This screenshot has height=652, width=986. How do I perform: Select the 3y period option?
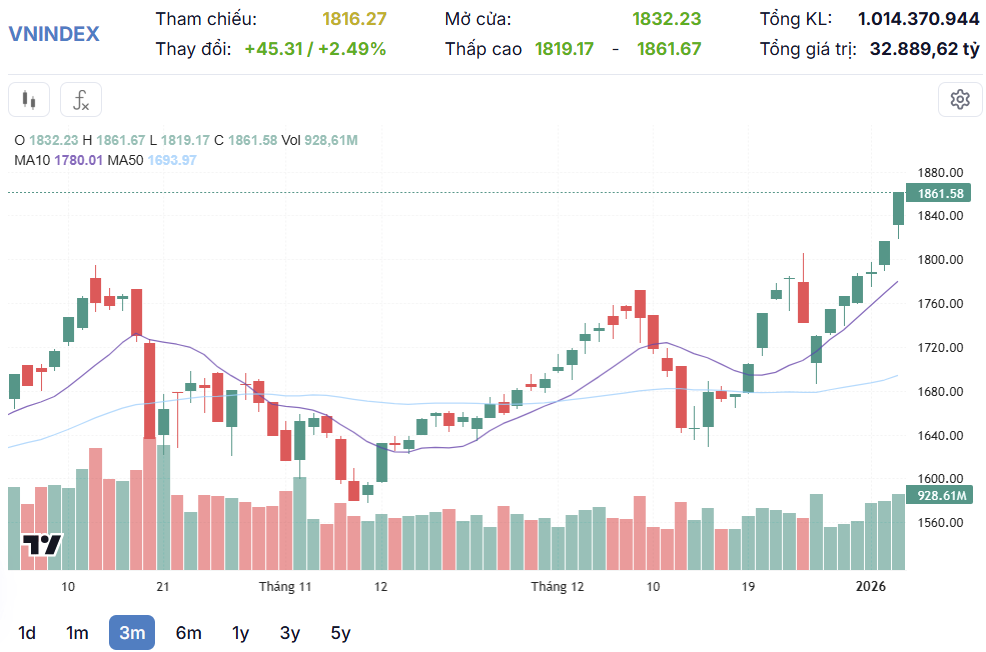[290, 632]
